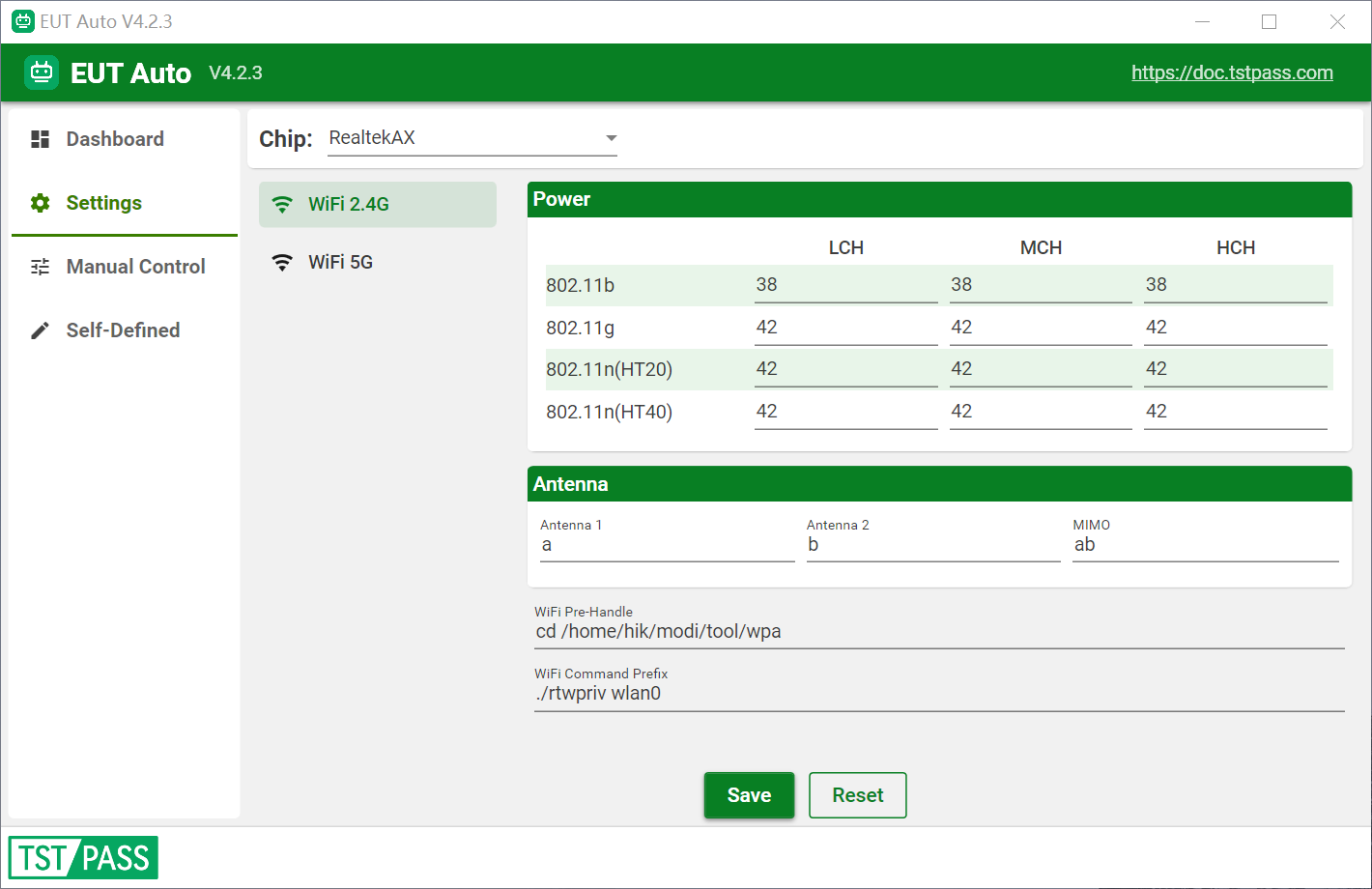Click the 802.11n(HT40) row label
This screenshot has height=889, width=1372.
click(609, 412)
